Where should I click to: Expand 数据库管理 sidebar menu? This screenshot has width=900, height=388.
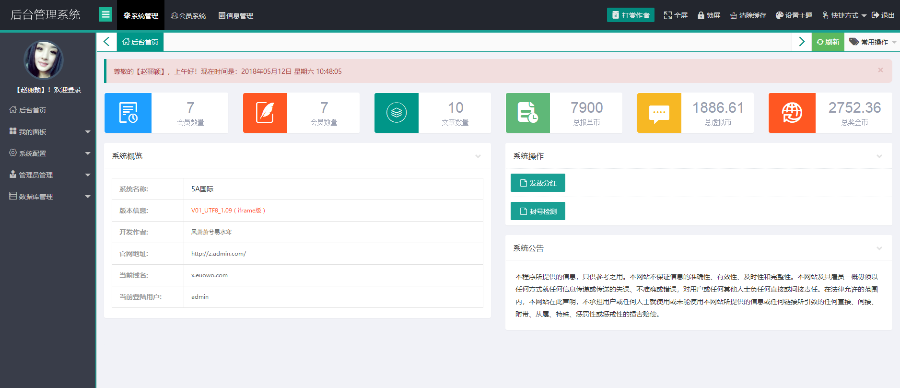pos(48,196)
